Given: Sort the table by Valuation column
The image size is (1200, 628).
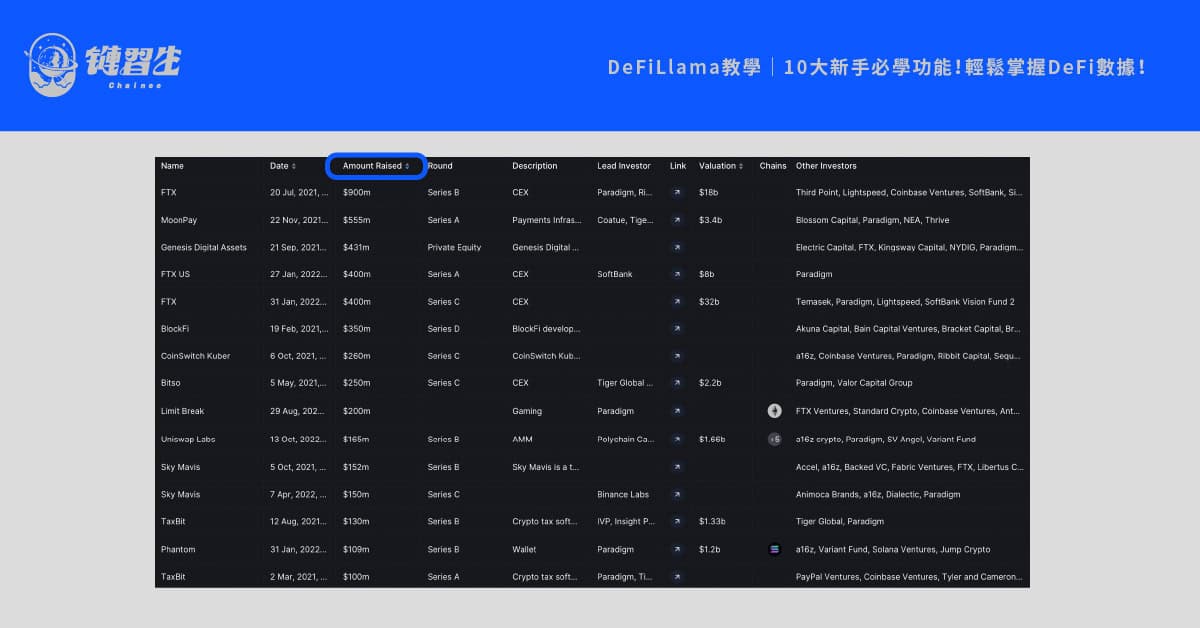Looking at the screenshot, I should (x=721, y=166).
